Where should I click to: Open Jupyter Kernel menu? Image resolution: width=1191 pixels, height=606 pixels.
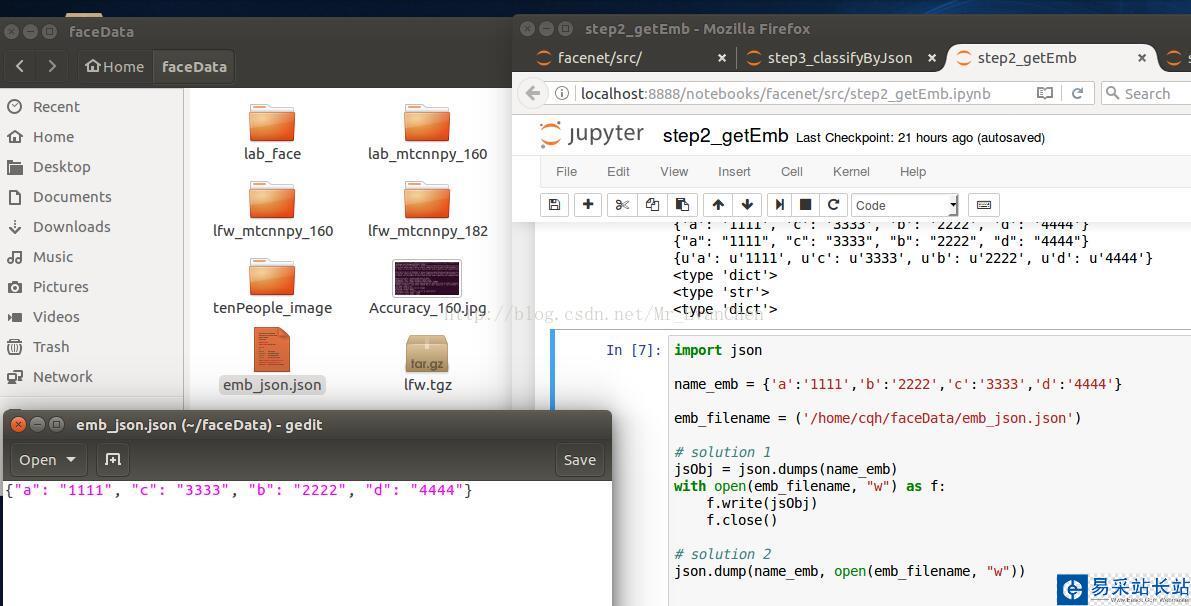851,172
